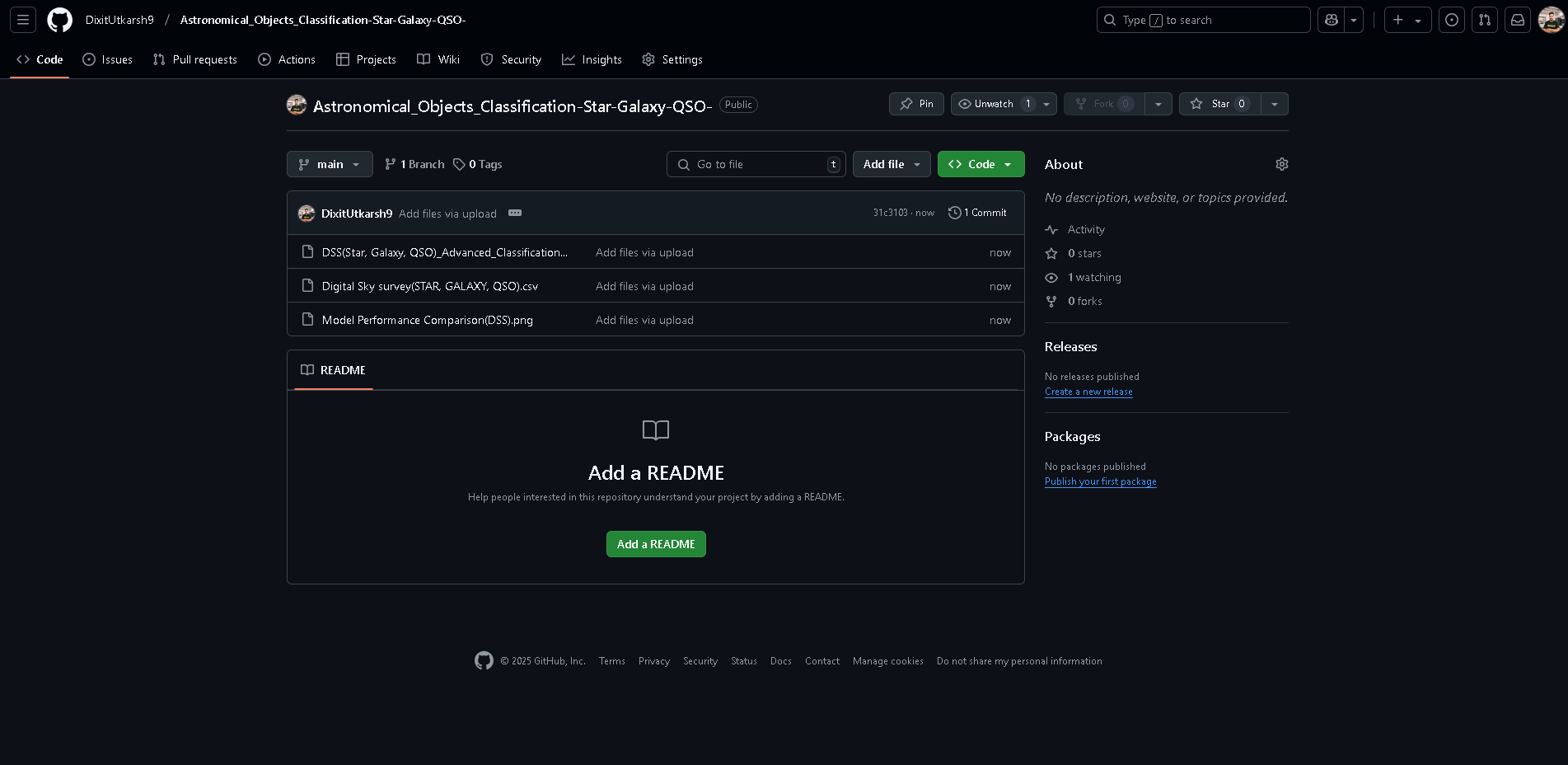This screenshot has width=1568, height=765.
Task: Click file icon of Digital Sky survey csv
Action: [x=307, y=285]
